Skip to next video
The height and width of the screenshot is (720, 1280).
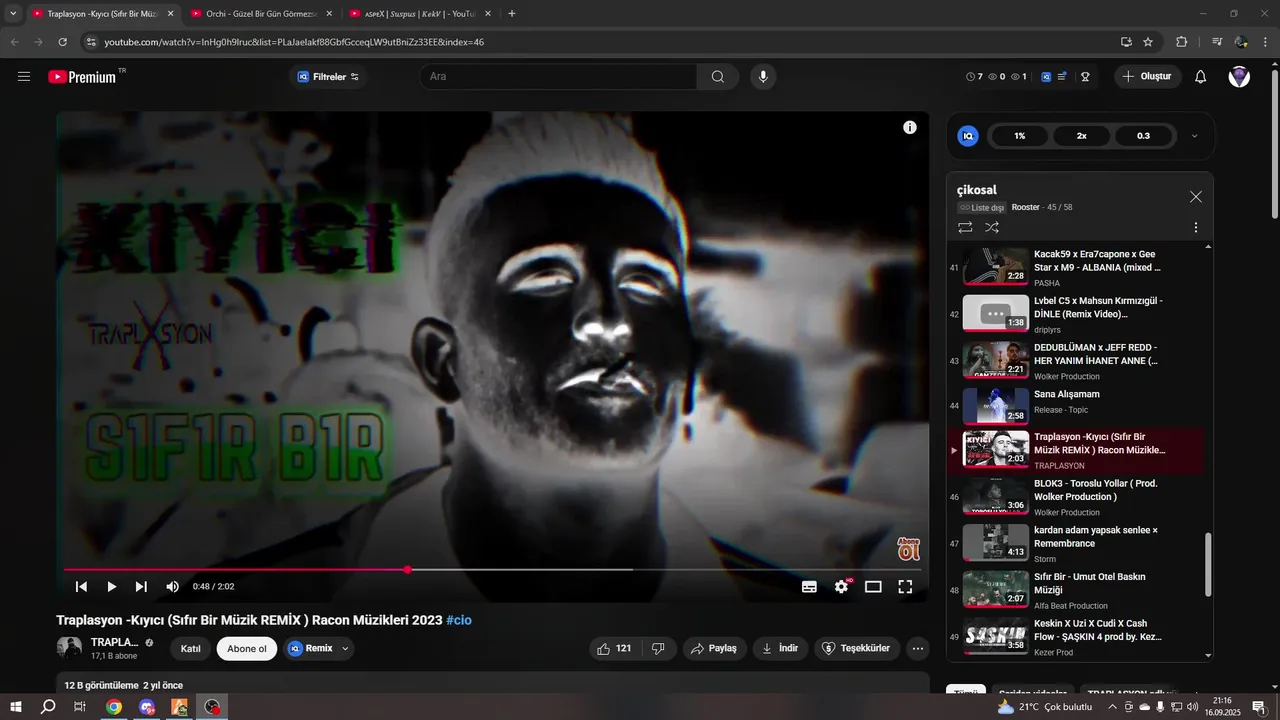[141, 587]
